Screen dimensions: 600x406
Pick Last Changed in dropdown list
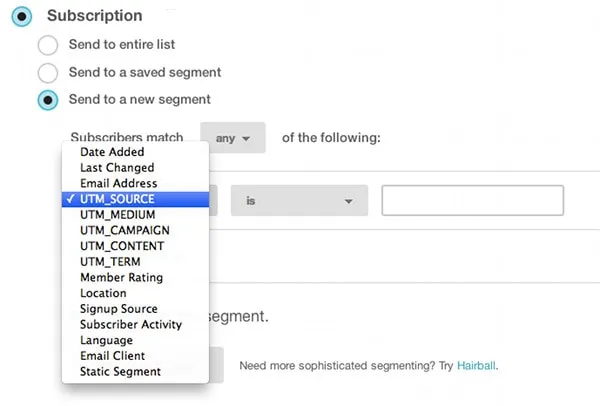click(x=117, y=168)
